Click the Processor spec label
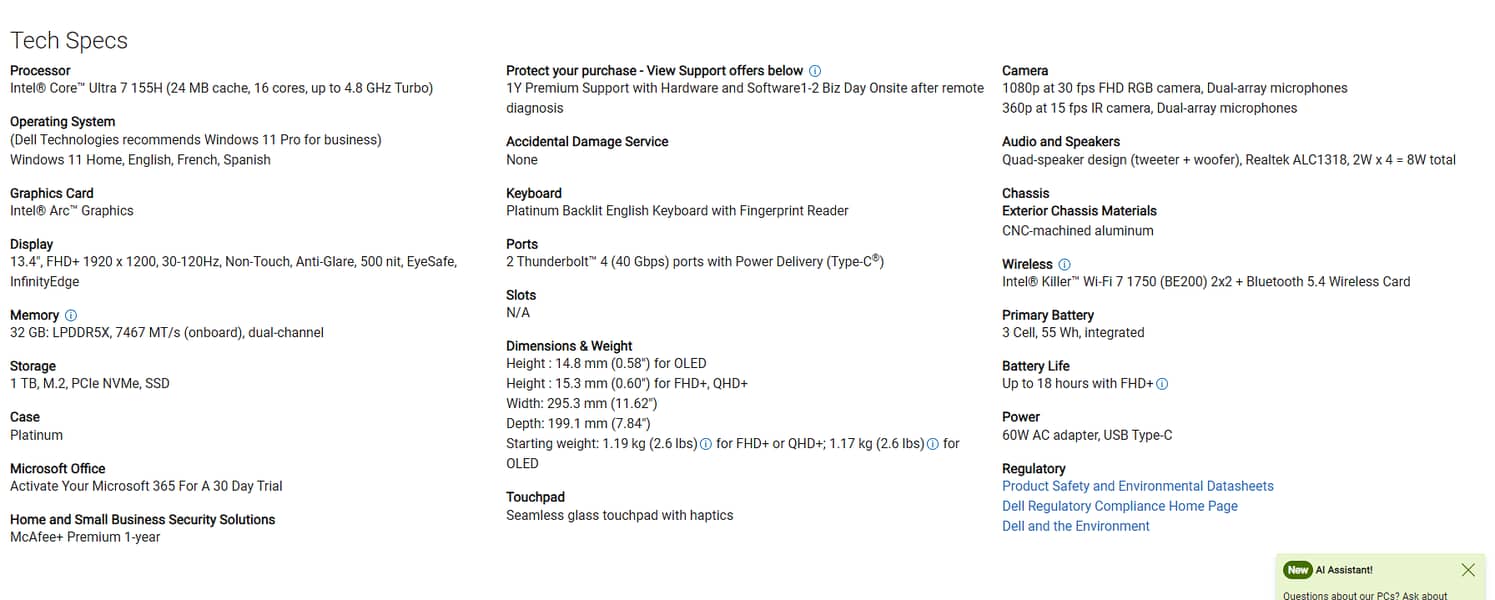 [40, 71]
